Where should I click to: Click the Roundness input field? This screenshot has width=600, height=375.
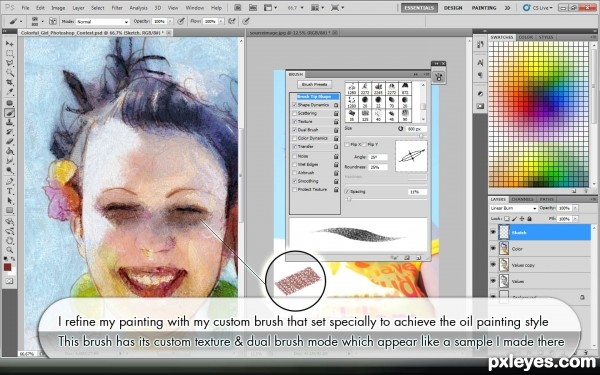378,167
